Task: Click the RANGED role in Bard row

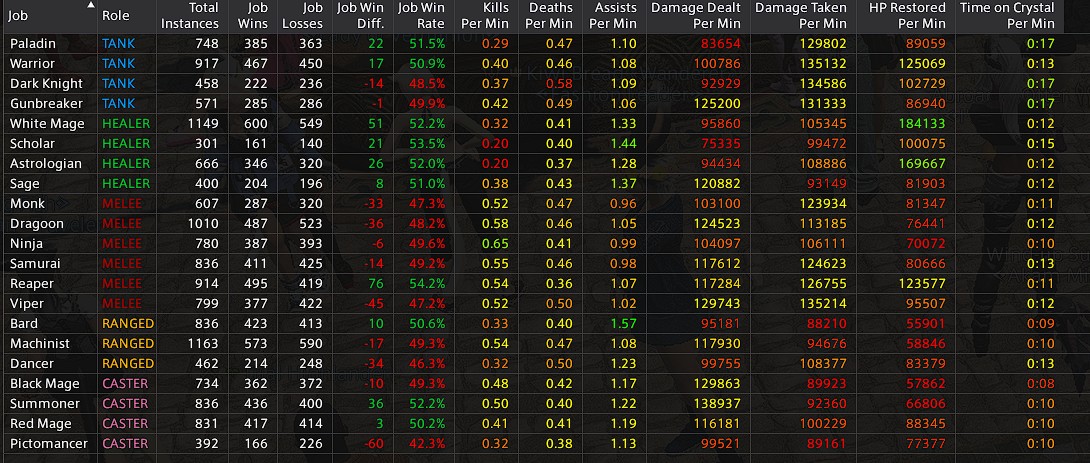Action: pos(128,323)
